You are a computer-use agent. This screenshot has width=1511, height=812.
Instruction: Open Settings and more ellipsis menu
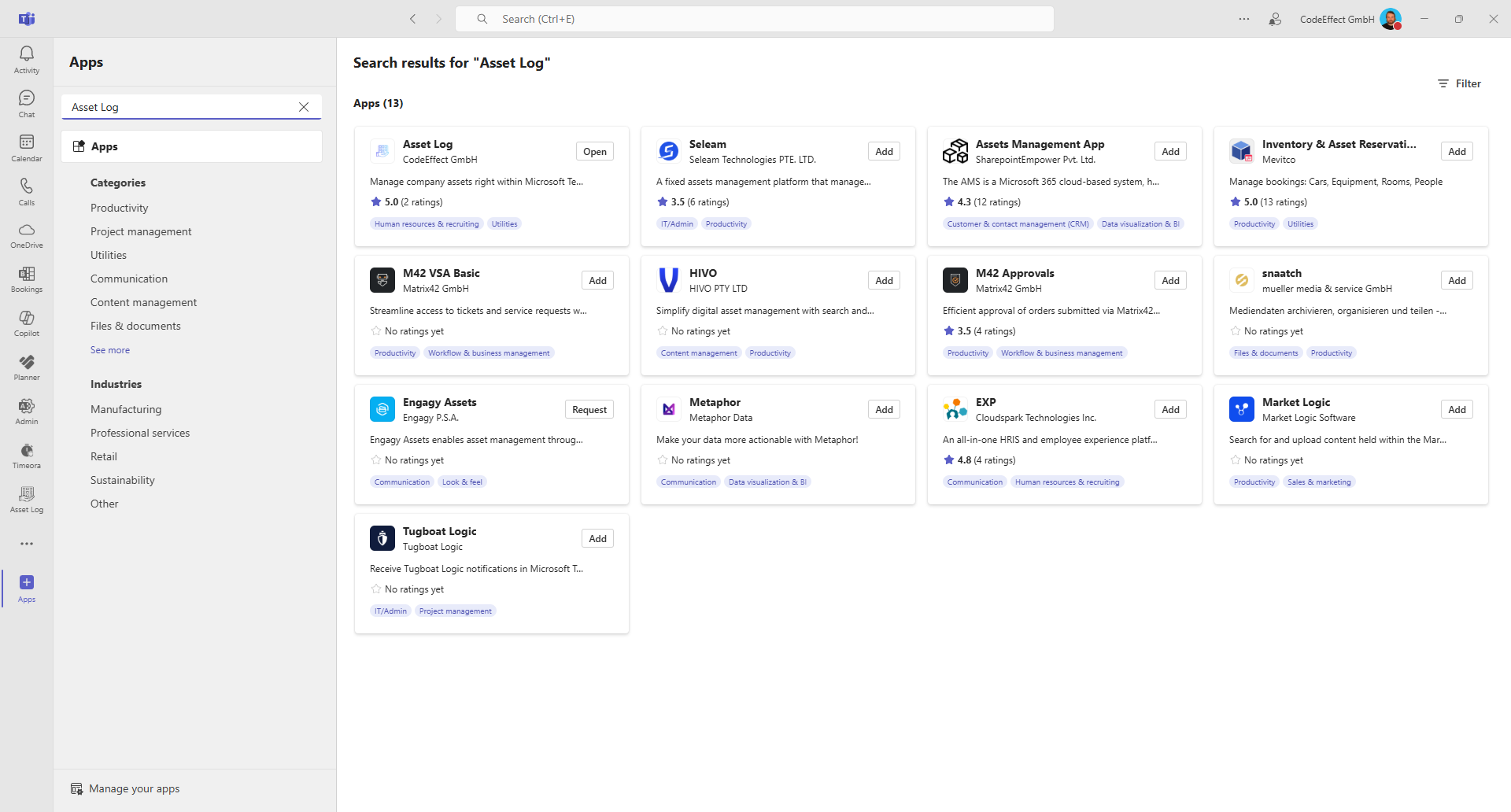[x=1244, y=19]
